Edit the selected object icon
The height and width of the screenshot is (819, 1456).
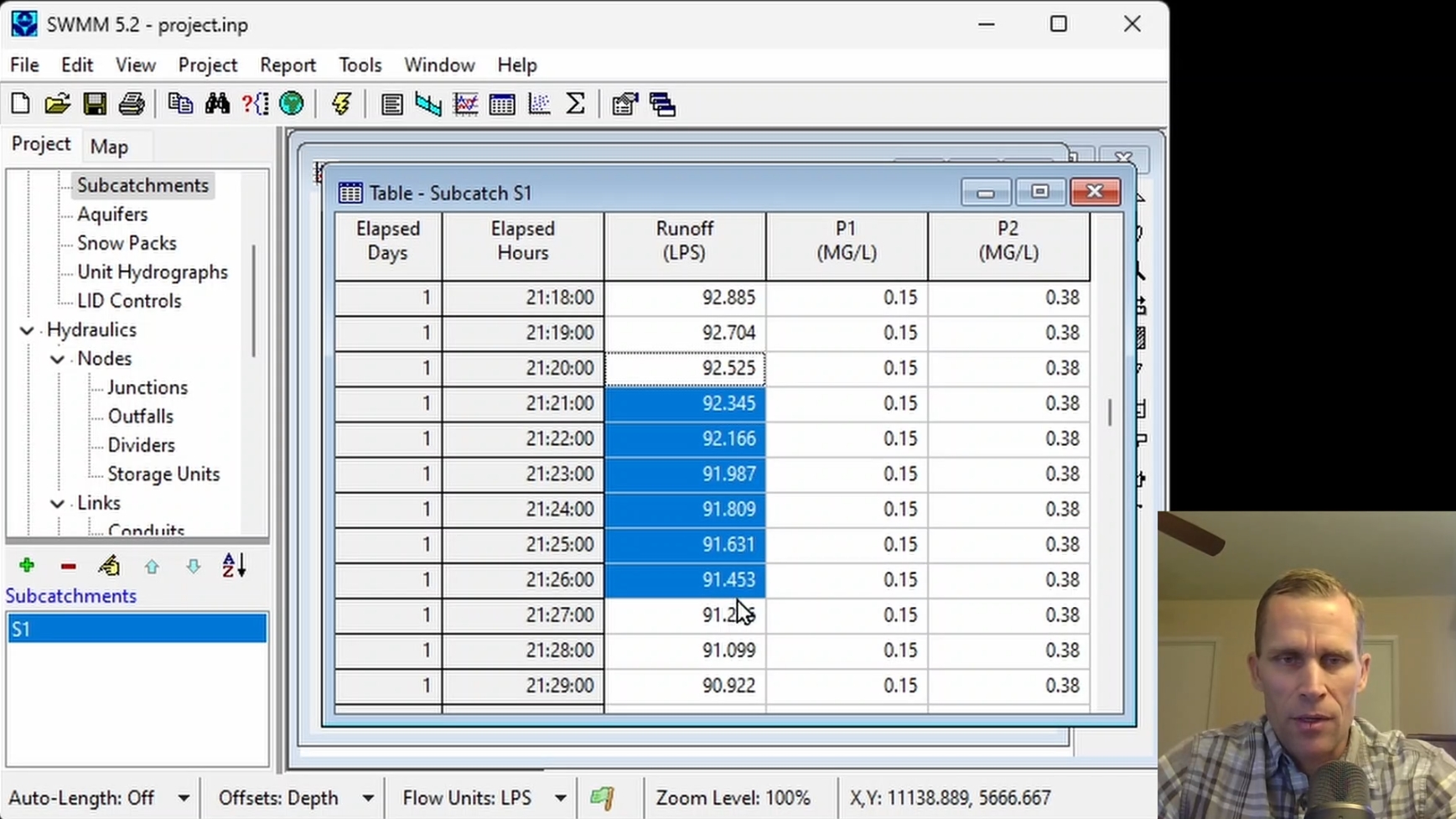click(x=109, y=566)
